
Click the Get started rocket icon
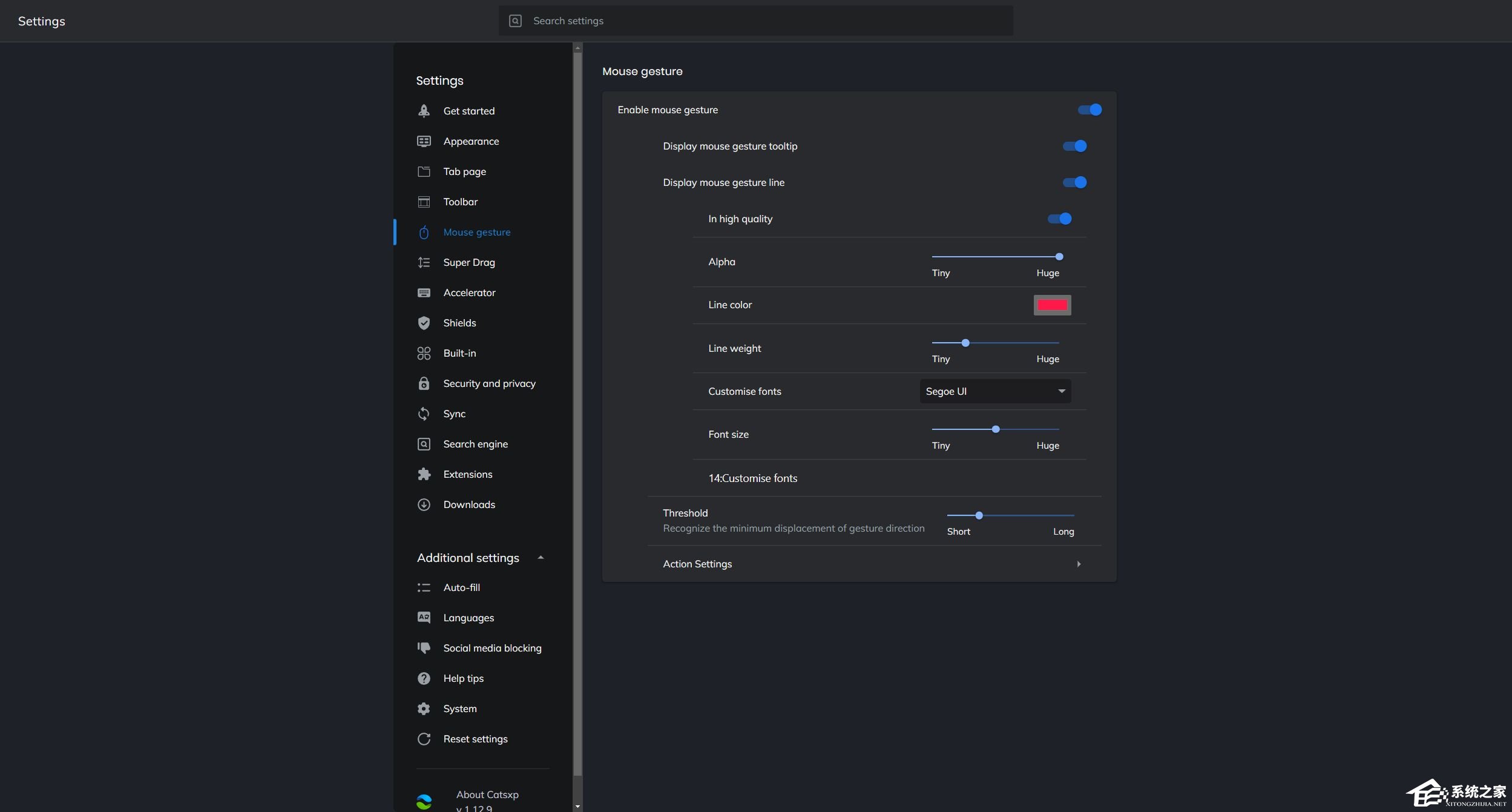click(424, 111)
